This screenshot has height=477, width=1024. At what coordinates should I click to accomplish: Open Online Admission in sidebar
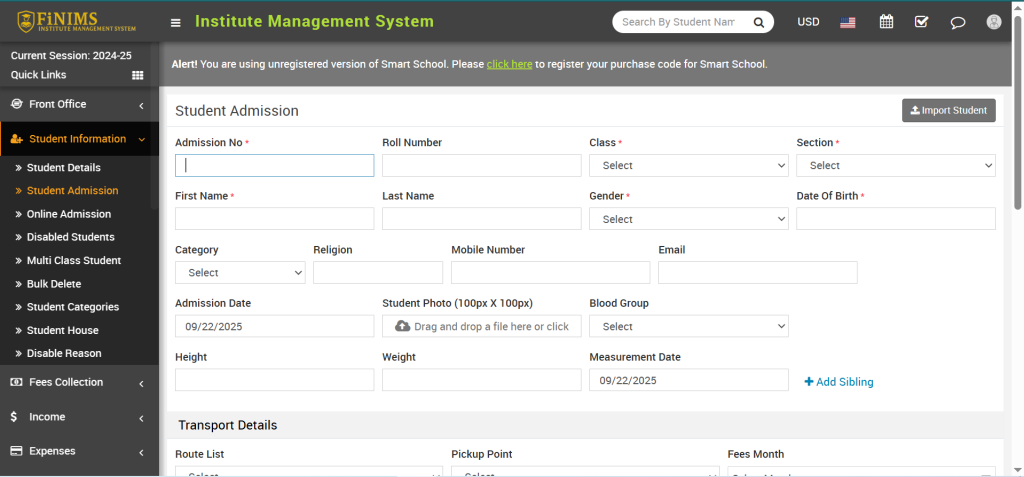pyautogui.click(x=68, y=214)
